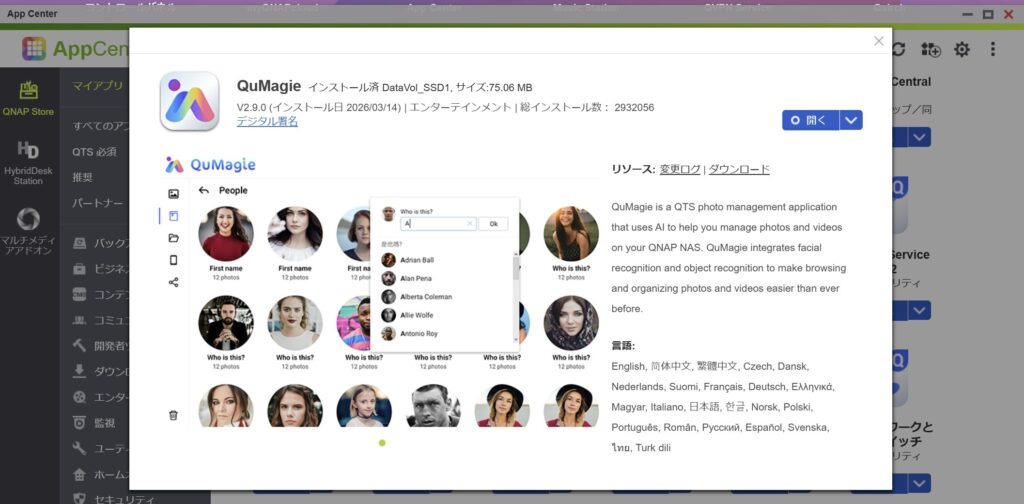This screenshot has height=504, width=1024.
Task: Select the セキュリティ category
Action: point(125,499)
